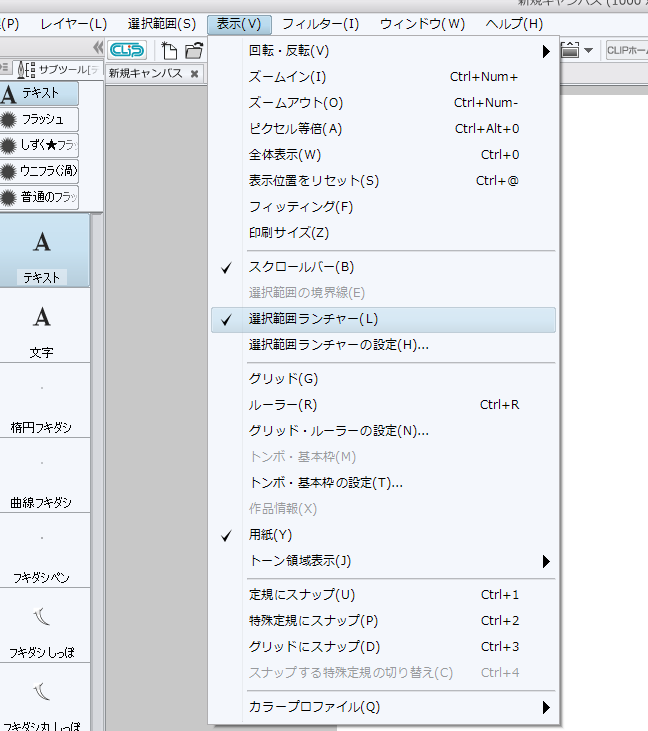
Task: Collapse the sub tool palette with double arrows
Action: pyautogui.click(x=98, y=47)
